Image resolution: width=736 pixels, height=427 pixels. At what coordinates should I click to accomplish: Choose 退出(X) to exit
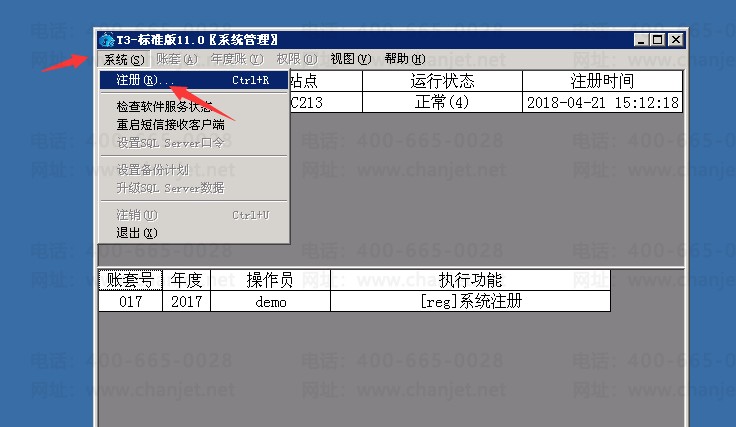click(x=194, y=233)
